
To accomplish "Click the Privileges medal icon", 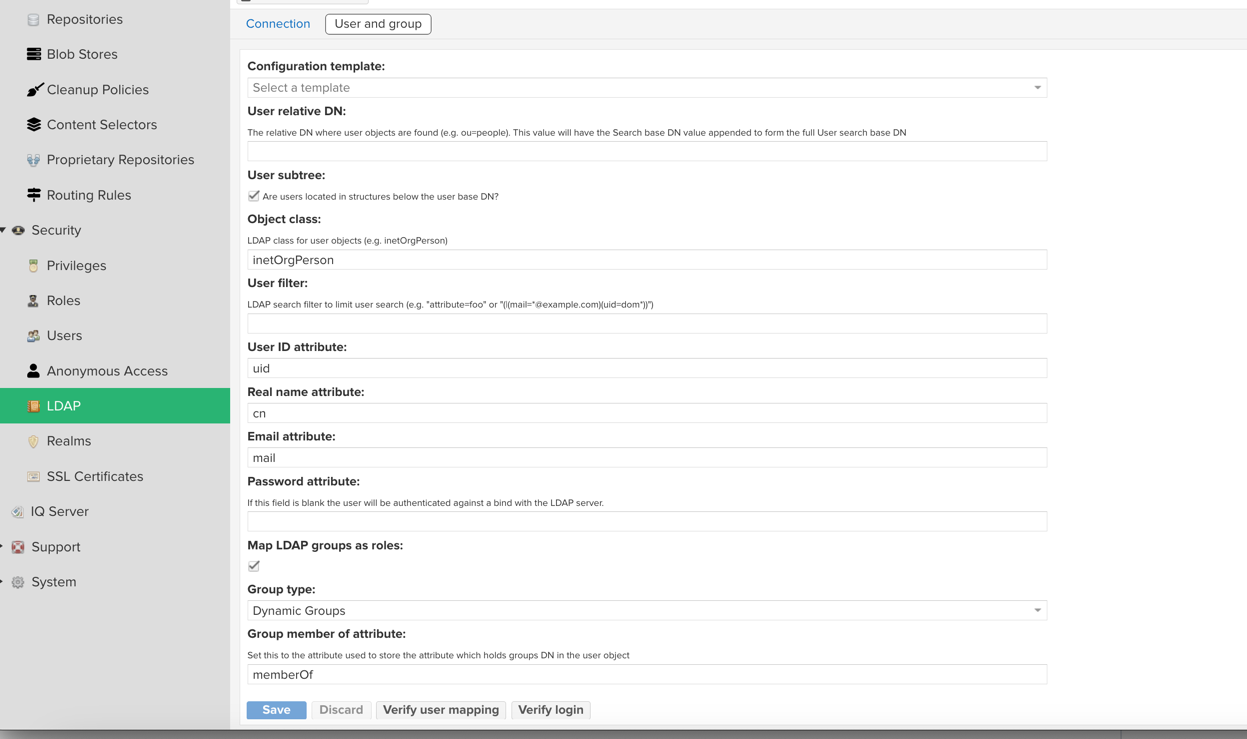I will coord(33,265).
